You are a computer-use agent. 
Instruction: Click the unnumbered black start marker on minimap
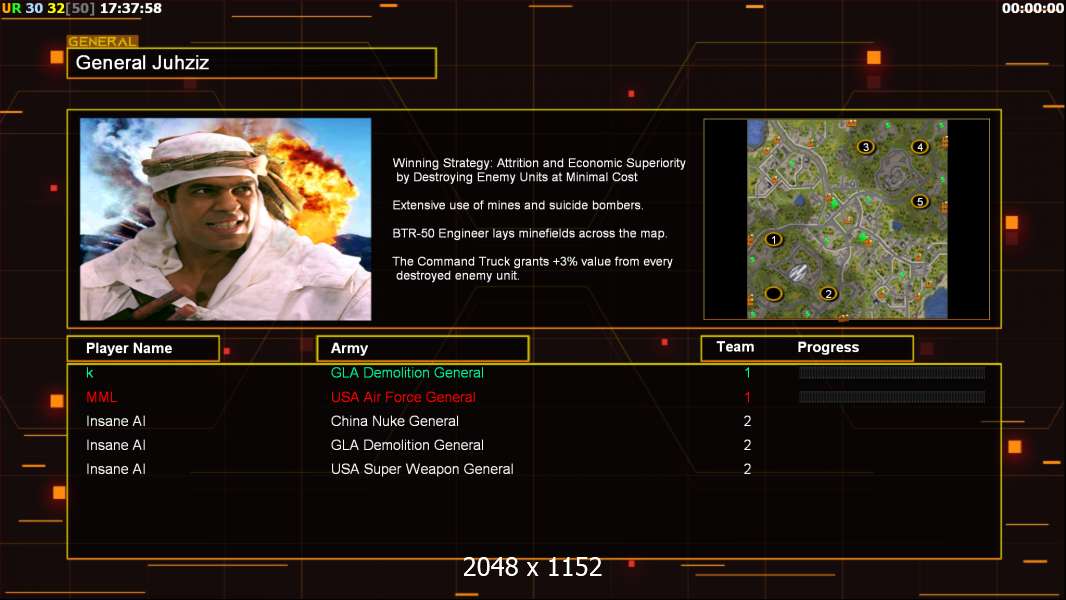point(773,294)
